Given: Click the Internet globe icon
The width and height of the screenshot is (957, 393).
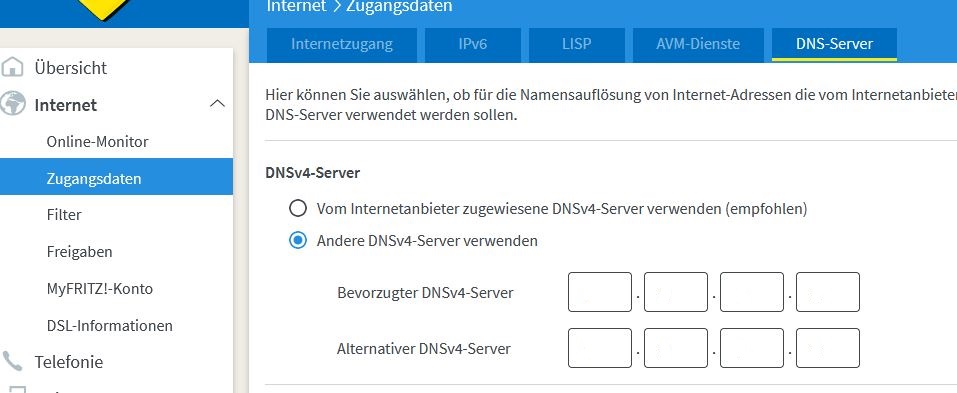Looking at the screenshot, I should pyautogui.click(x=12, y=104).
